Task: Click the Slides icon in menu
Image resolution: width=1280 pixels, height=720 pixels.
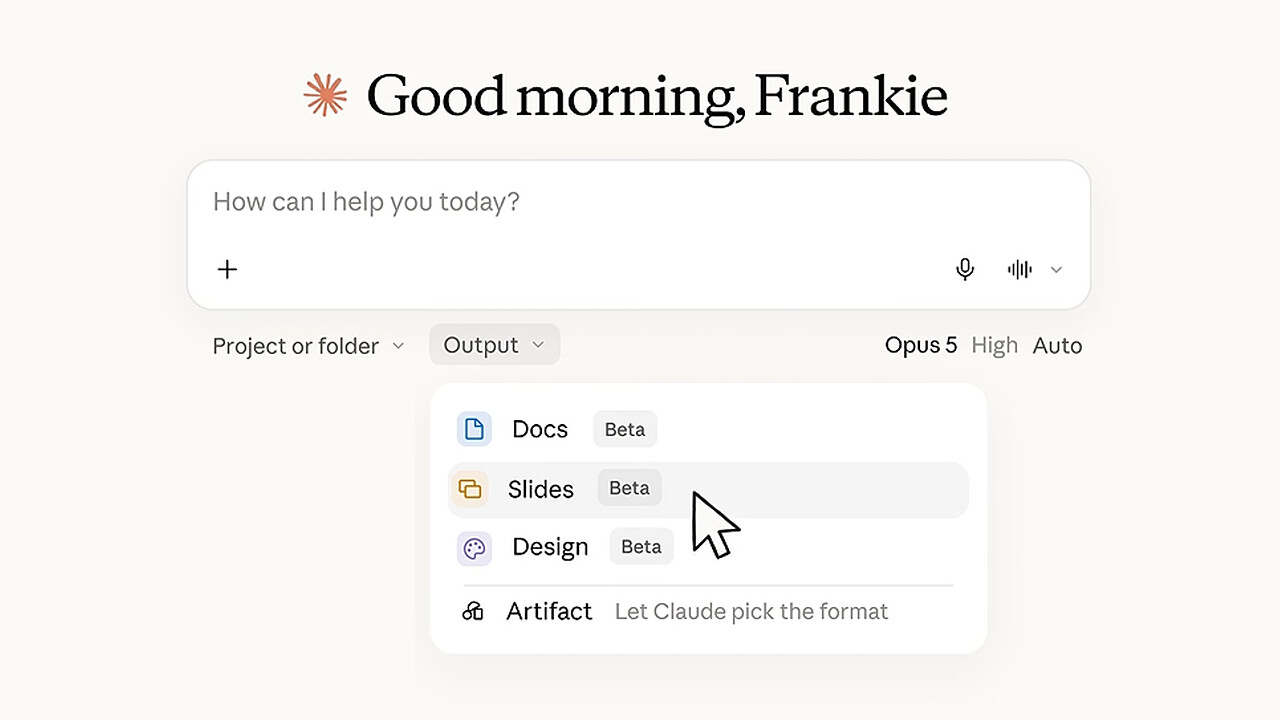Action: [470, 489]
